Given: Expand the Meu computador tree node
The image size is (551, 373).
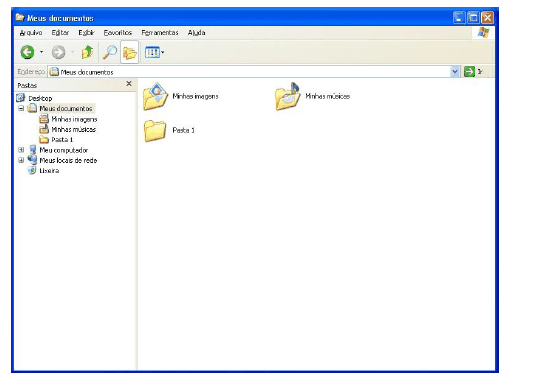Looking at the screenshot, I should tap(21, 150).
